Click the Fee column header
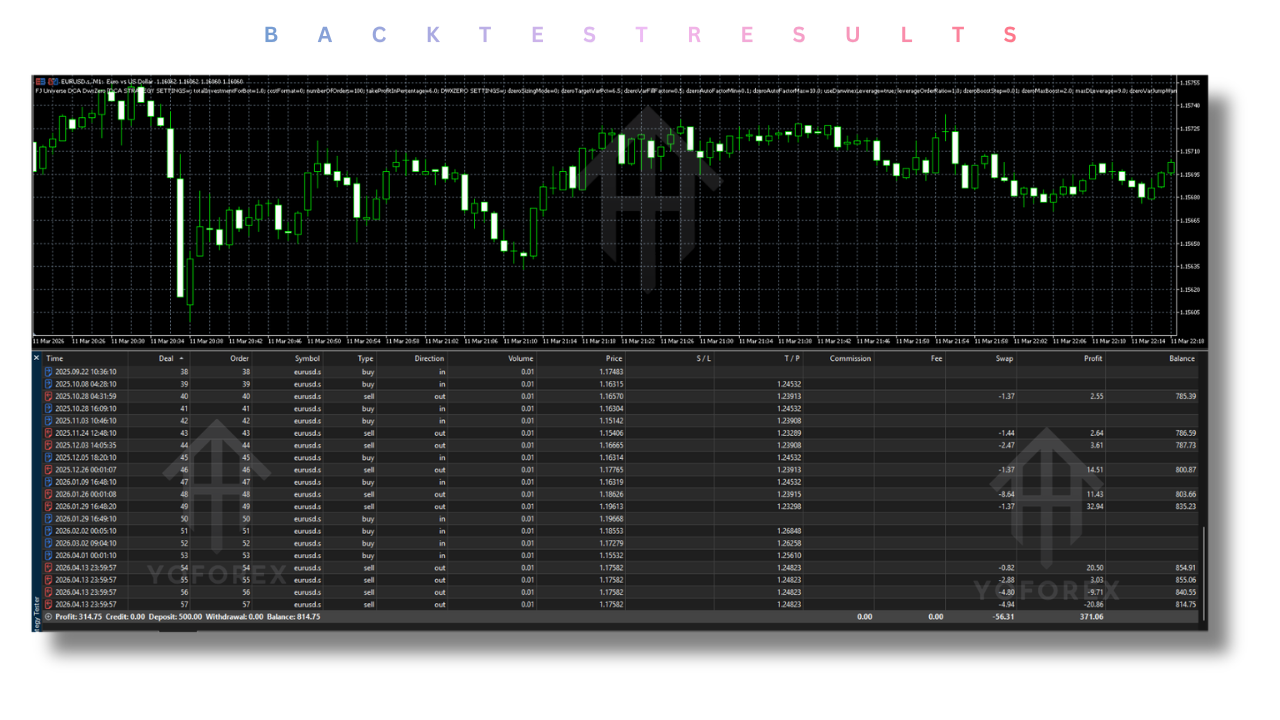 tap(936, 358)
